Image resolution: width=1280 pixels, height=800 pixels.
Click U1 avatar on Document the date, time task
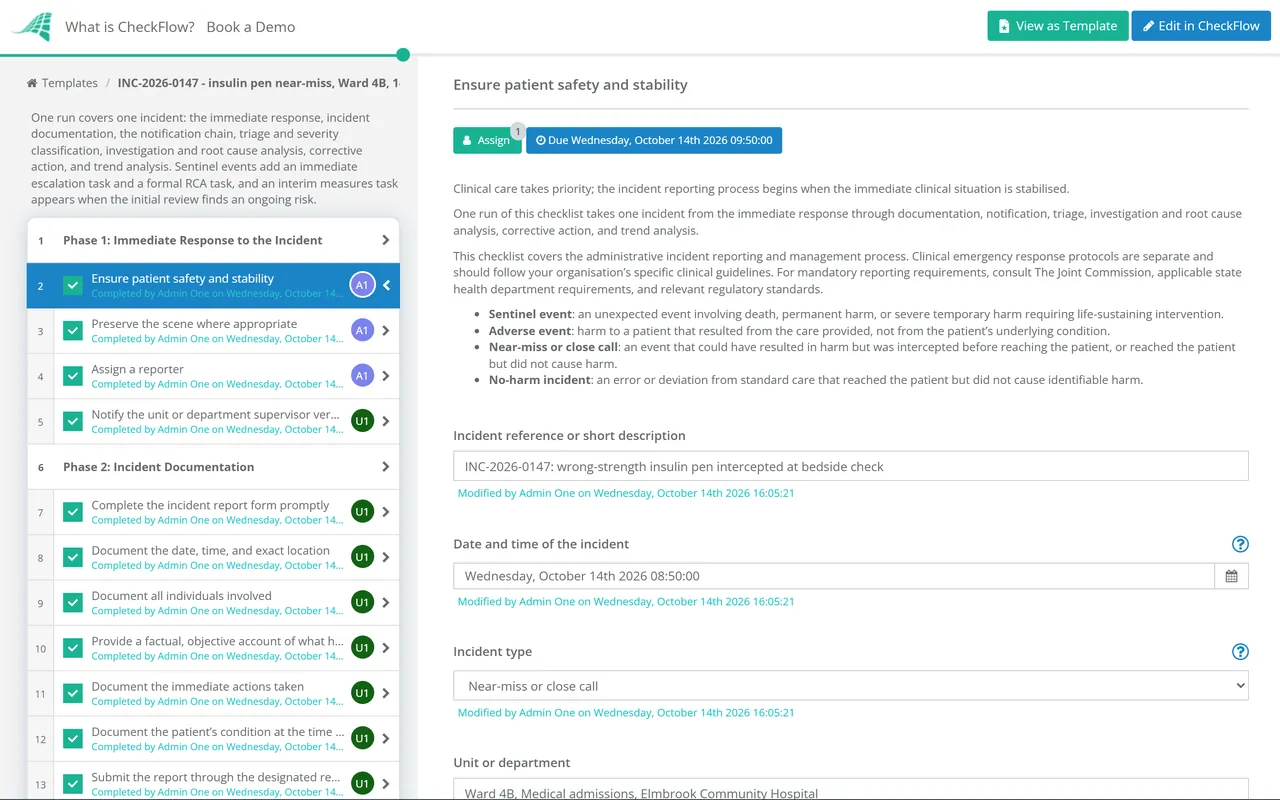pos(362,557)
